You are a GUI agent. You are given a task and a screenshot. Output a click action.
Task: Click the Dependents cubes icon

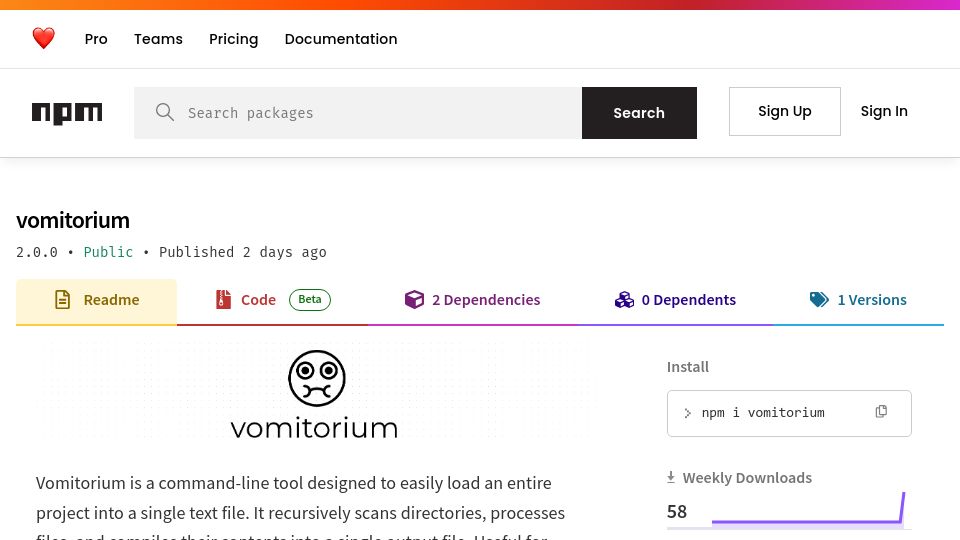[624, 299]
